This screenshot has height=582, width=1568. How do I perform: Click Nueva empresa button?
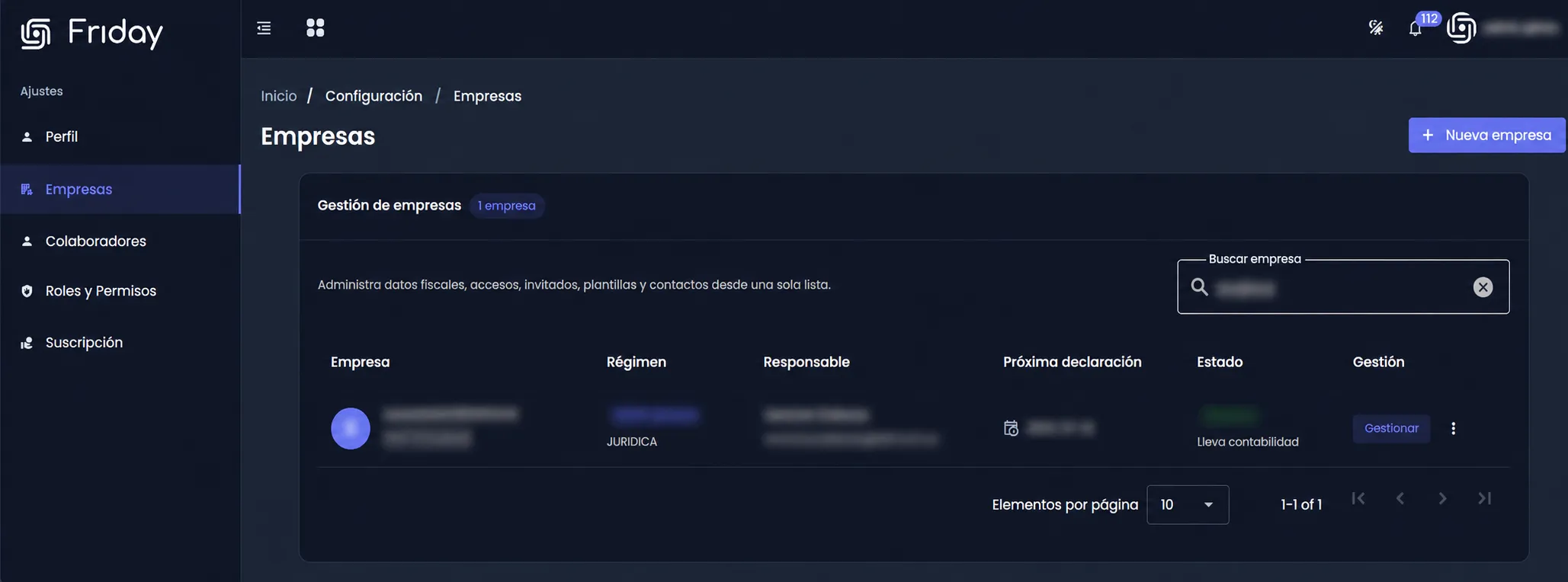pyautogui.click(x=1486, y=135)
